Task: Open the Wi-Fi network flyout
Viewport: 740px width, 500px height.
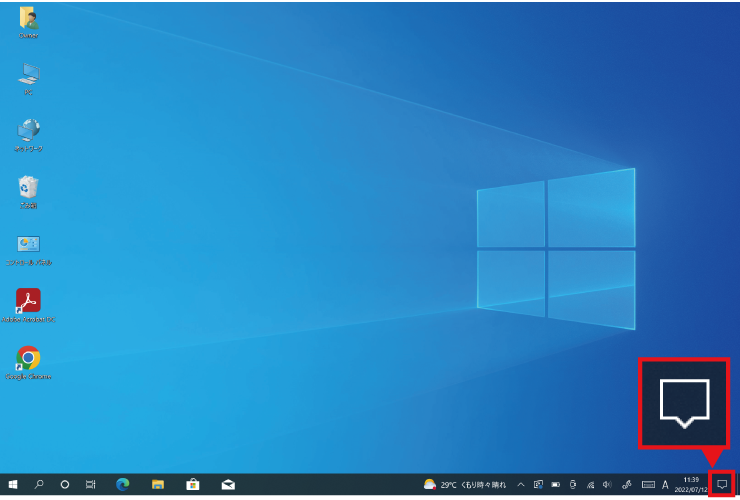Action: coord(590,484)
